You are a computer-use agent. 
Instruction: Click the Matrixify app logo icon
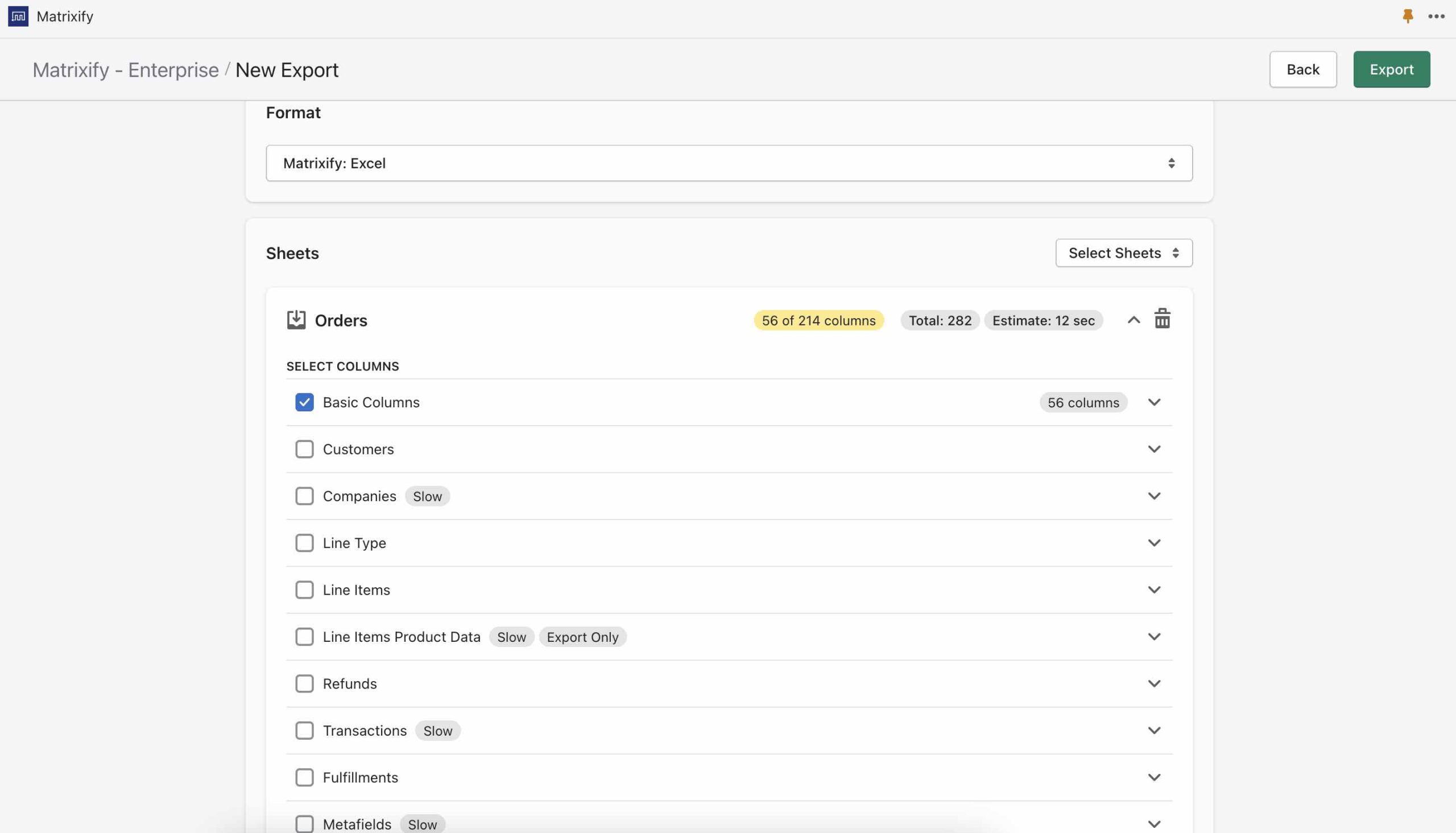[18, 16]
